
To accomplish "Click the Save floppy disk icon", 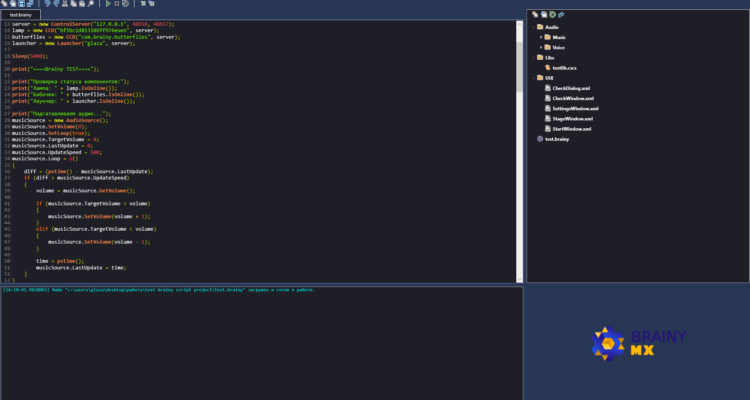I will coord(22,3).
